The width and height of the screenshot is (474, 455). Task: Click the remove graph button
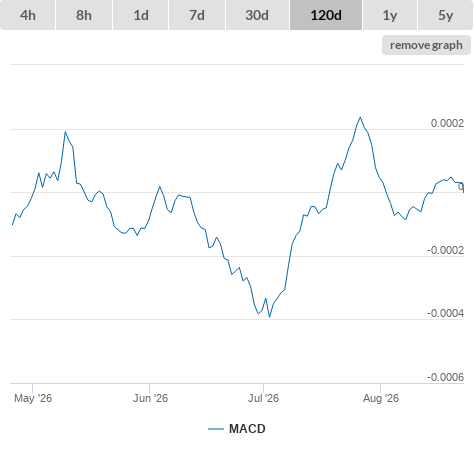(426, 45)
